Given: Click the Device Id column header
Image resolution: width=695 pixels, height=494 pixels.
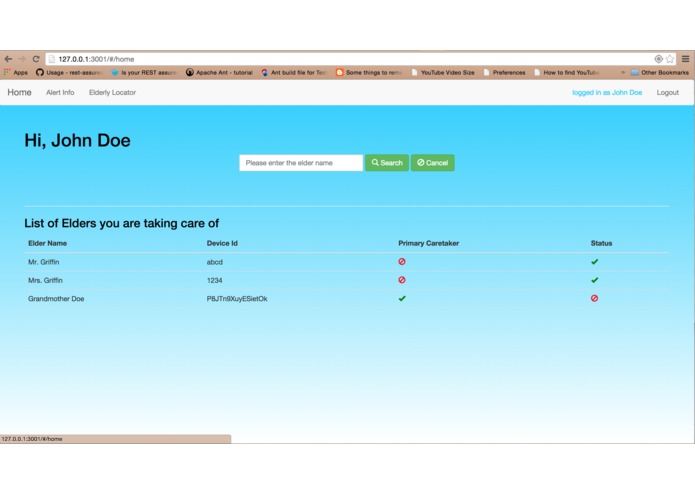Looking at the screenshot, I should [x=222, y=243].
